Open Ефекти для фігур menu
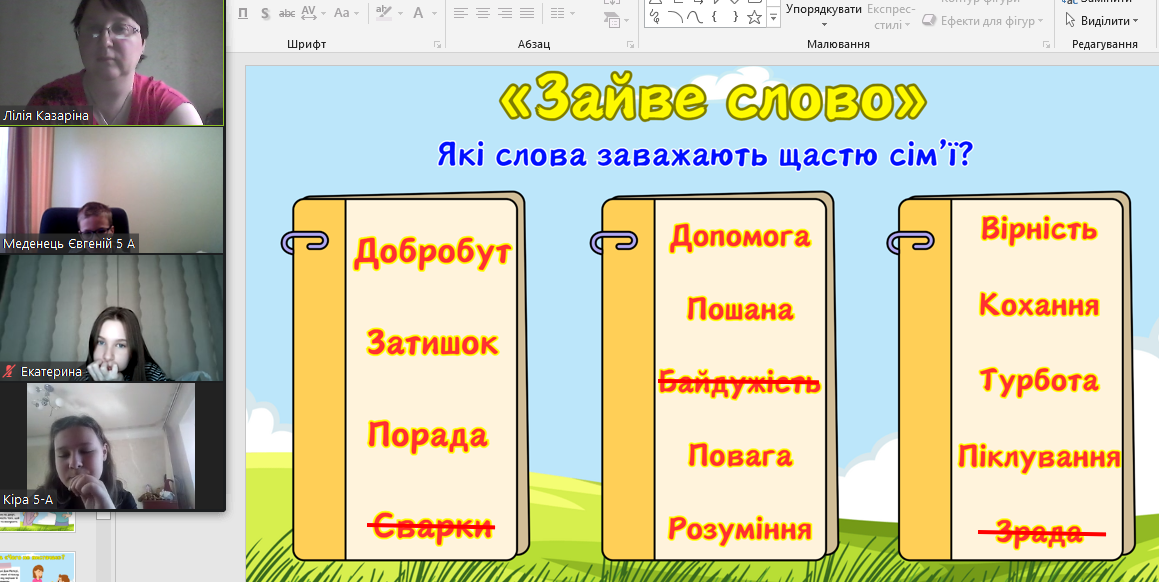The height and width of the screenshot is (582, 1159). pos(984,21)
